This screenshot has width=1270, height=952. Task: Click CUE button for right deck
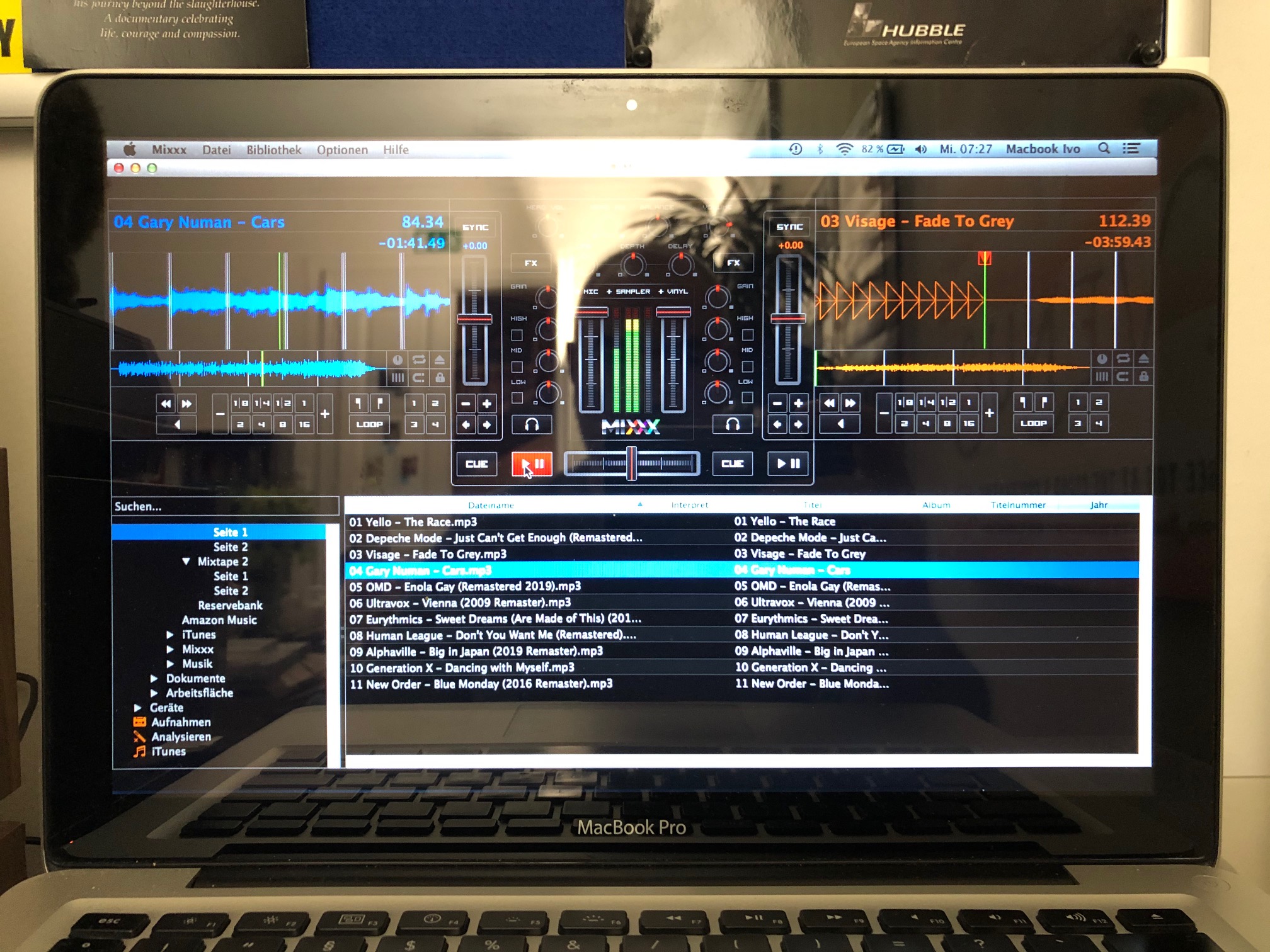click(732, 463)
